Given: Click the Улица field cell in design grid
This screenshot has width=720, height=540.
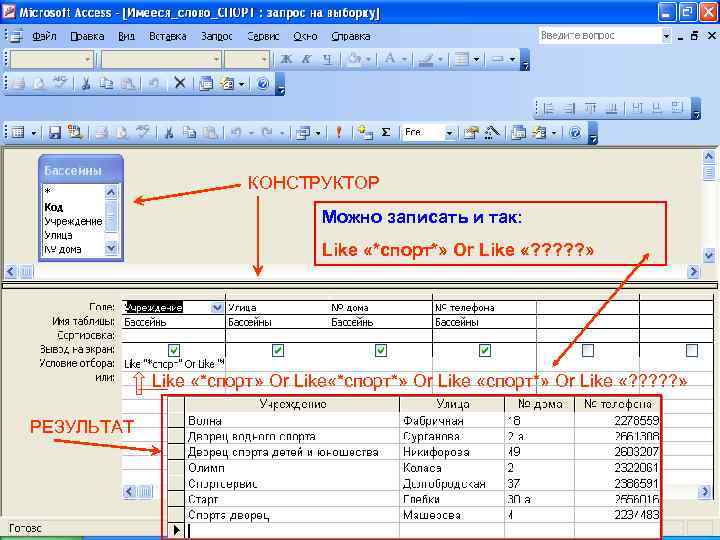Looking at the screenshot, I should tap(277, 308).
